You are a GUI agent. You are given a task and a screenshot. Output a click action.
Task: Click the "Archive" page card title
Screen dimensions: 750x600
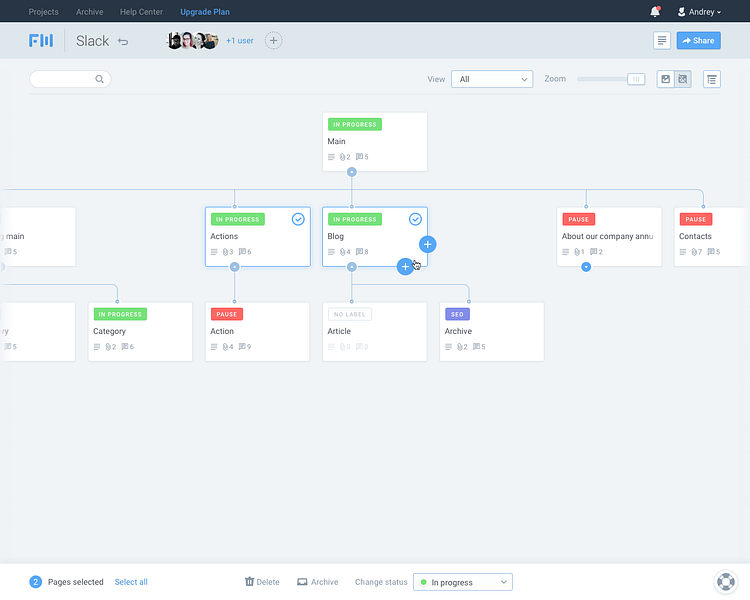tap(458, 331)
